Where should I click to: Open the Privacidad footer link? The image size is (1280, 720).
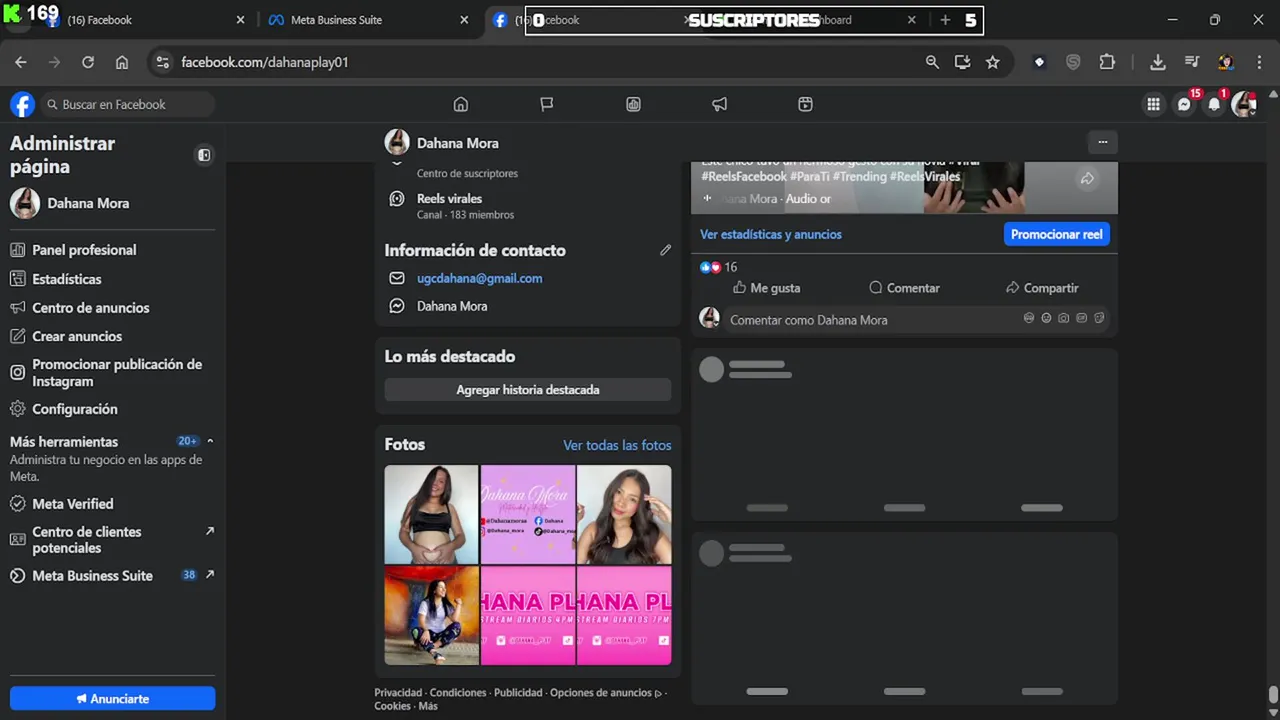point(398,692)
